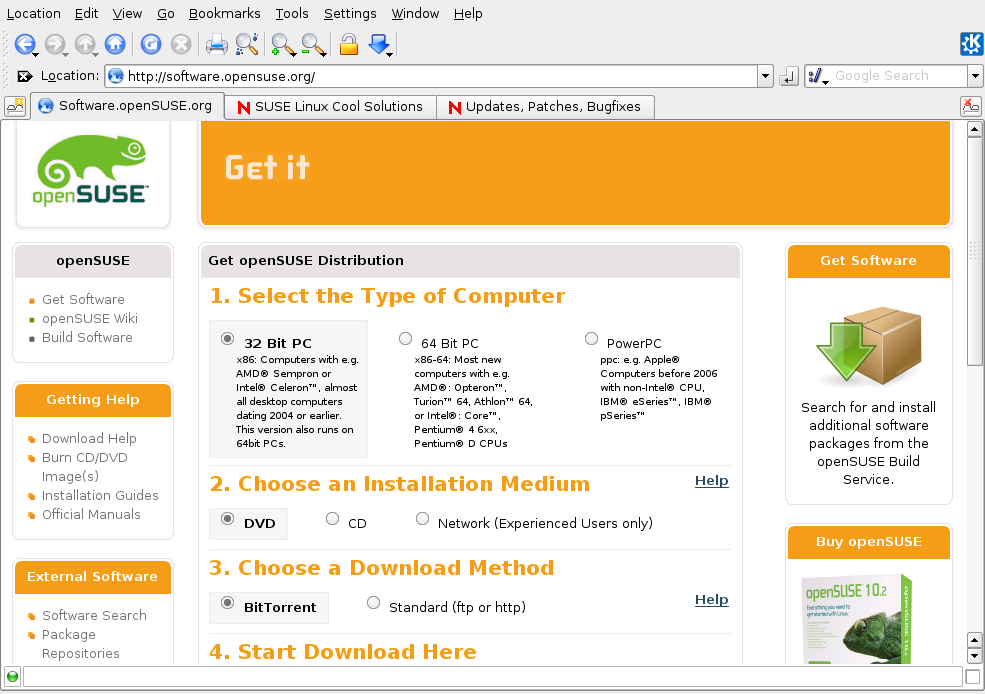Open the Edit menu

(x=86, y=13)
